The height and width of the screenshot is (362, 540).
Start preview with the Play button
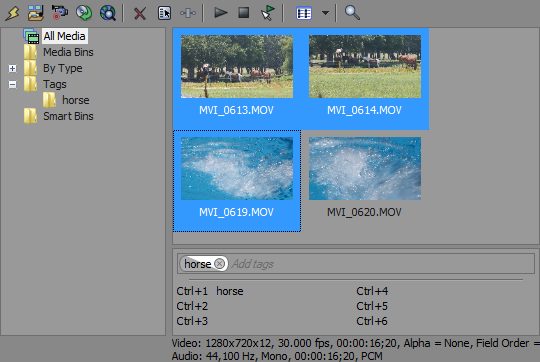pos(220,13)
